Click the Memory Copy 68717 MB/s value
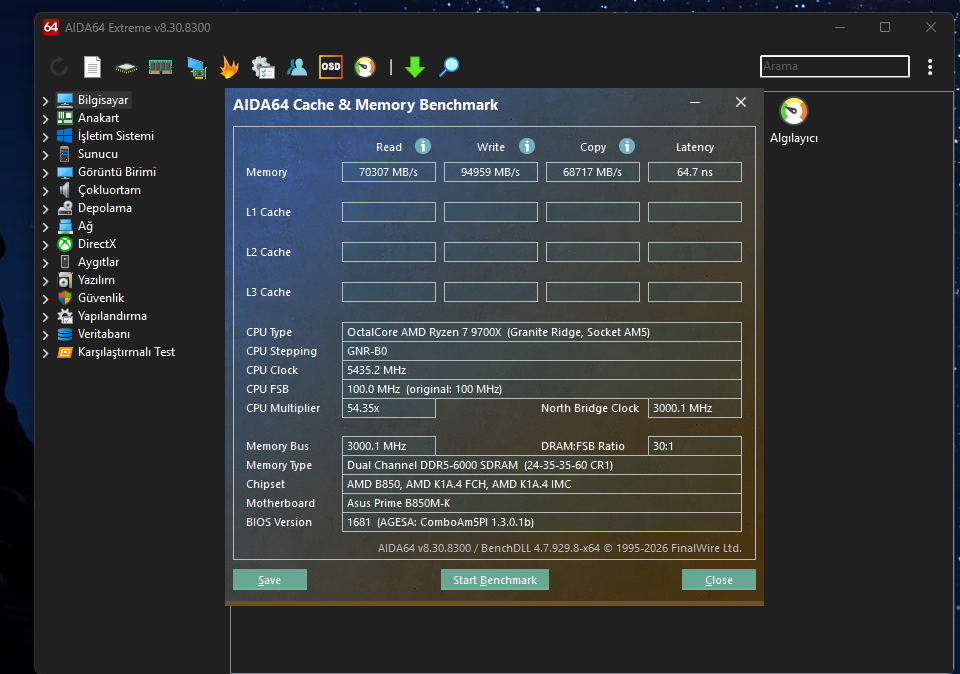This screenshot has width=960, height=674. [593, 172]
